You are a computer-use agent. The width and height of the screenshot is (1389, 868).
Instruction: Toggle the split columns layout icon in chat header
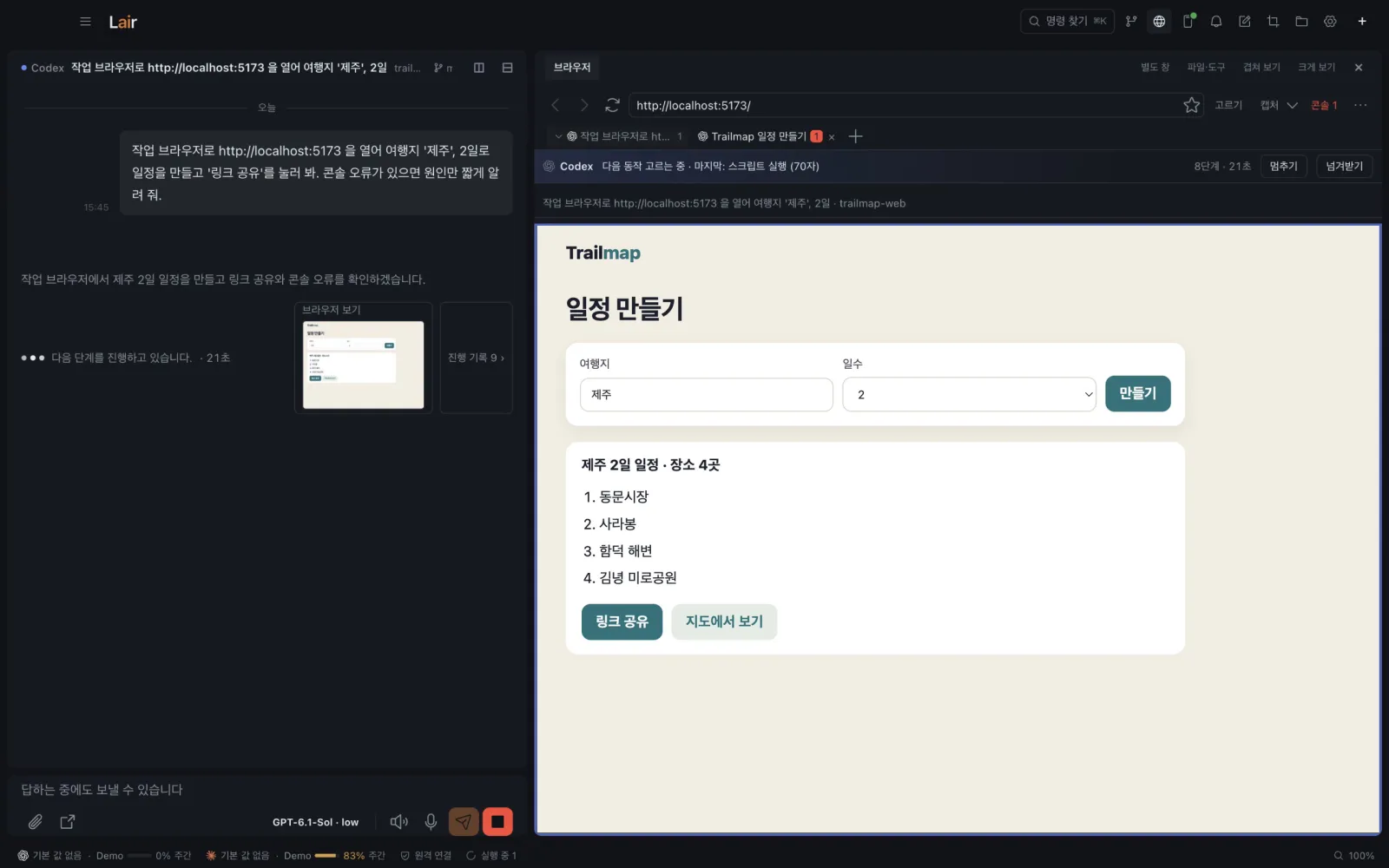(479, 68)
